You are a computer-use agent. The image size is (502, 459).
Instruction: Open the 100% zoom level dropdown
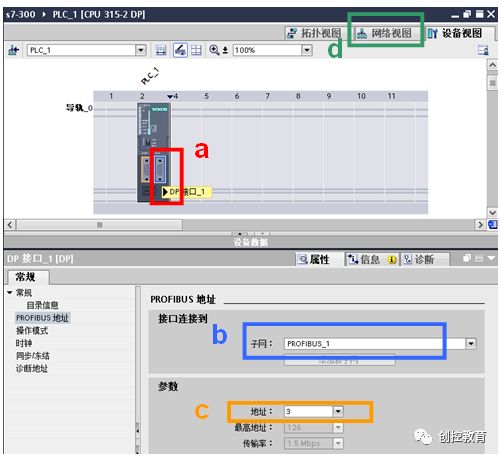tap(307, 50)
